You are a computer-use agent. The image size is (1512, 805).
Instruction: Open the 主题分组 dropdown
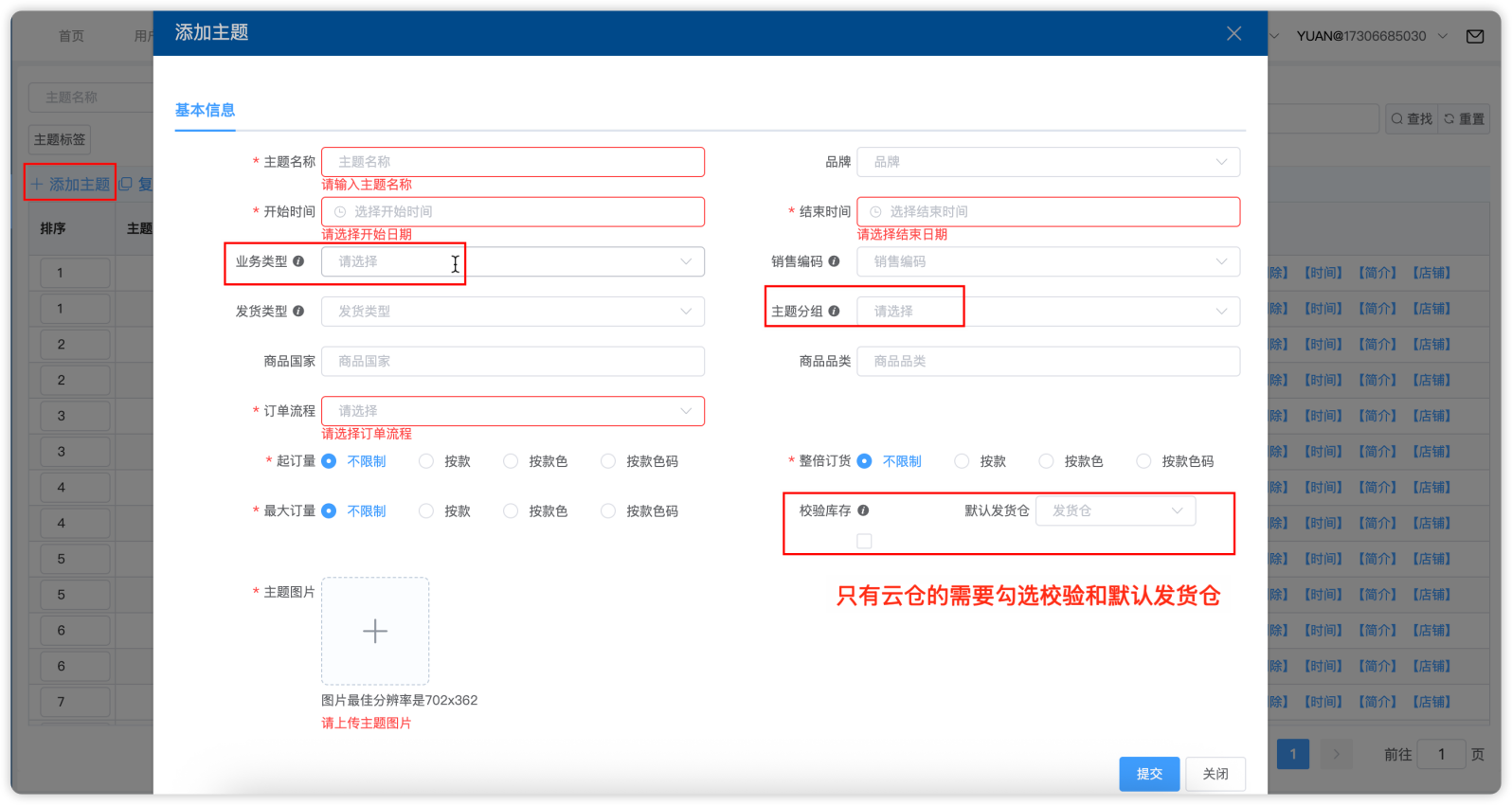(1048, 311)
